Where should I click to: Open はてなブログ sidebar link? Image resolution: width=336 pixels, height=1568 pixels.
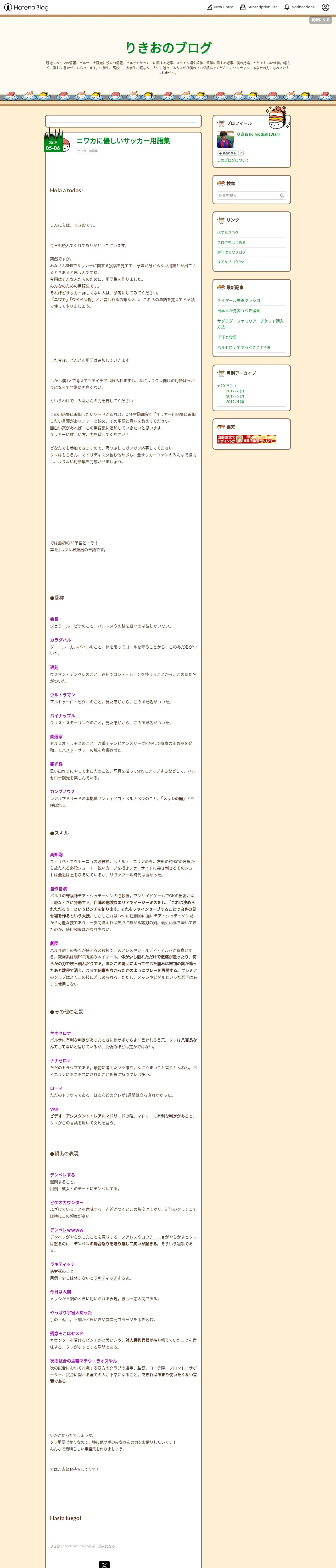pos(228,233)
